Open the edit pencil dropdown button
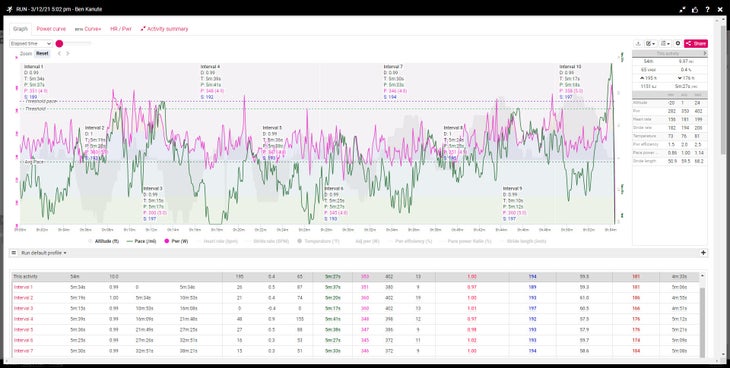Screen dimensions: 730x368 point(650,43)
